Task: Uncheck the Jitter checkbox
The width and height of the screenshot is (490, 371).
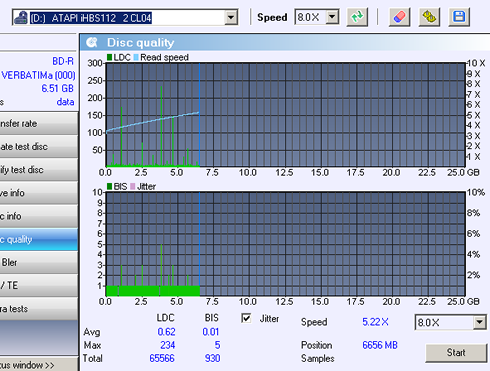Action: [x=246, y=318]
